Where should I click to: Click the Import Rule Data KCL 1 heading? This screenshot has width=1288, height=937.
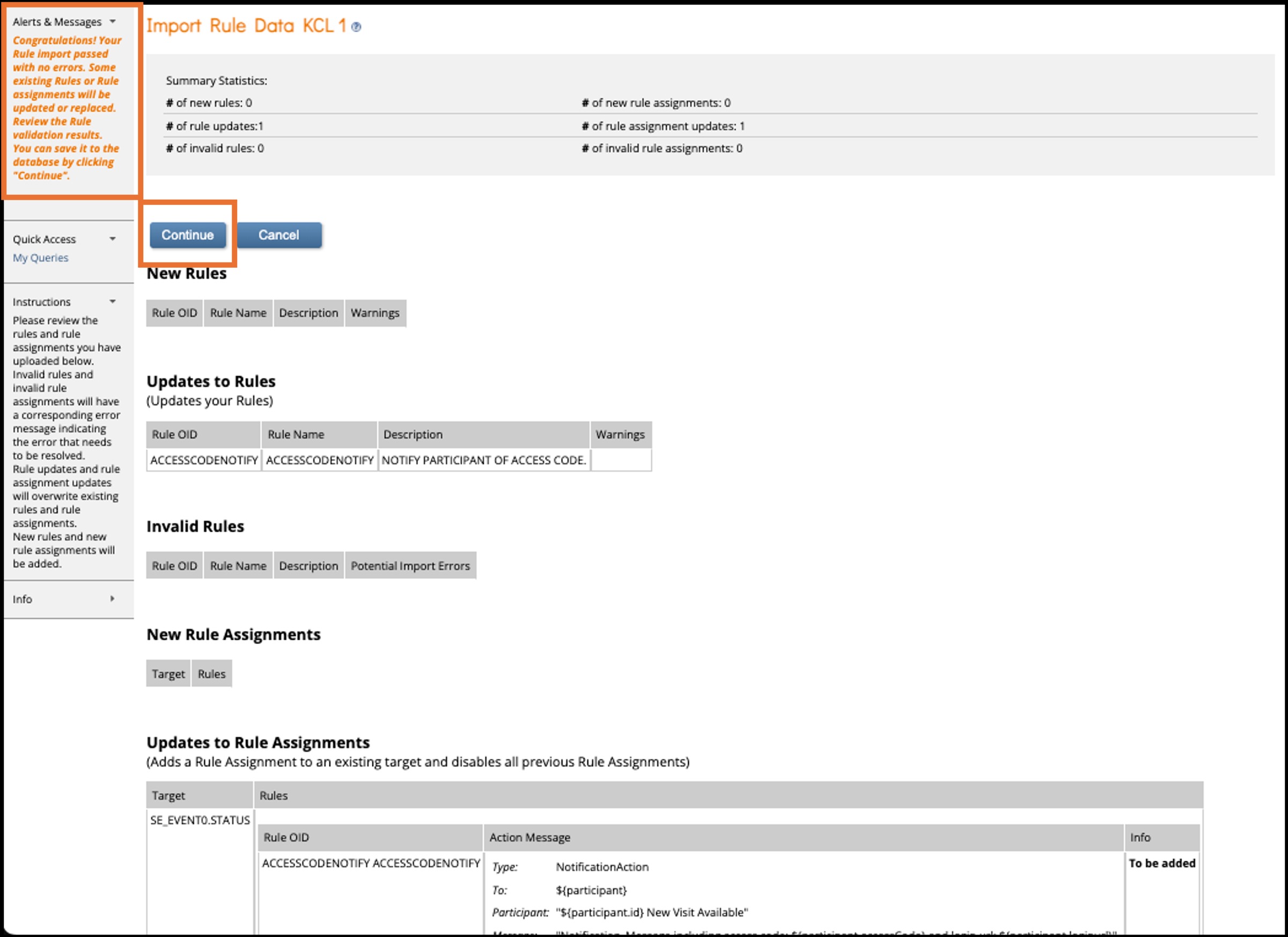click(x=246, y=26)
